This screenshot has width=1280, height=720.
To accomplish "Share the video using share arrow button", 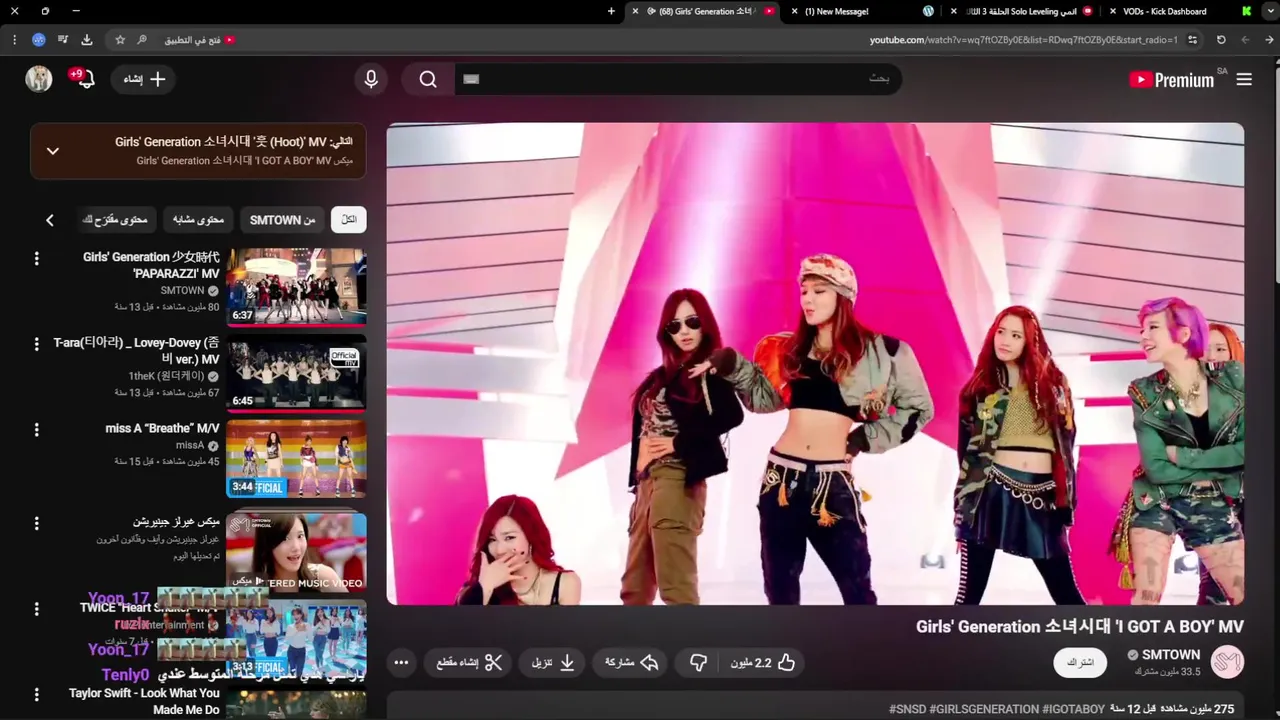I will pyautogui.click(x=632, y=662).
